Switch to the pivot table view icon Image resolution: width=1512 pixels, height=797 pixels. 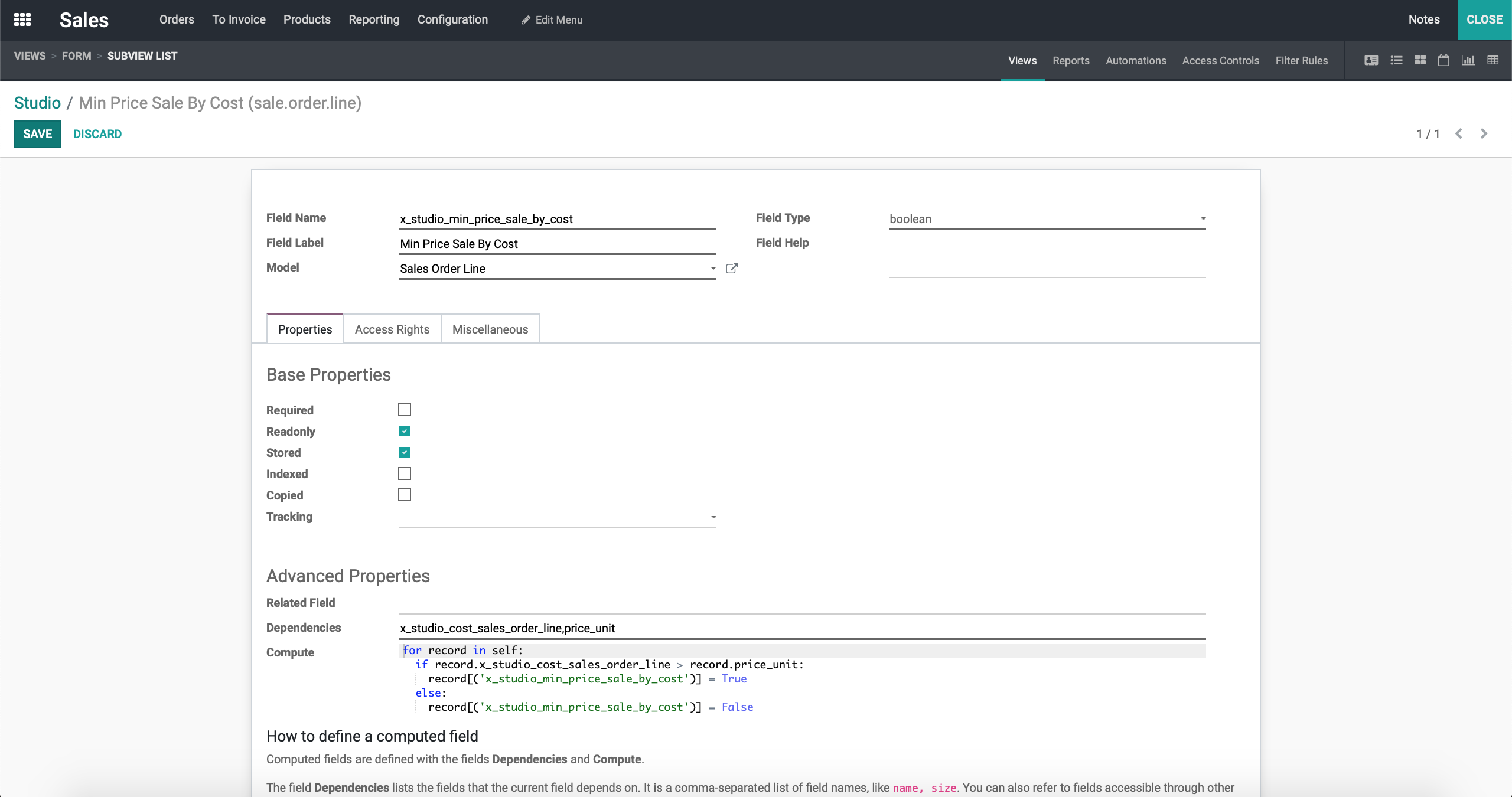[x=1493, y=60]
